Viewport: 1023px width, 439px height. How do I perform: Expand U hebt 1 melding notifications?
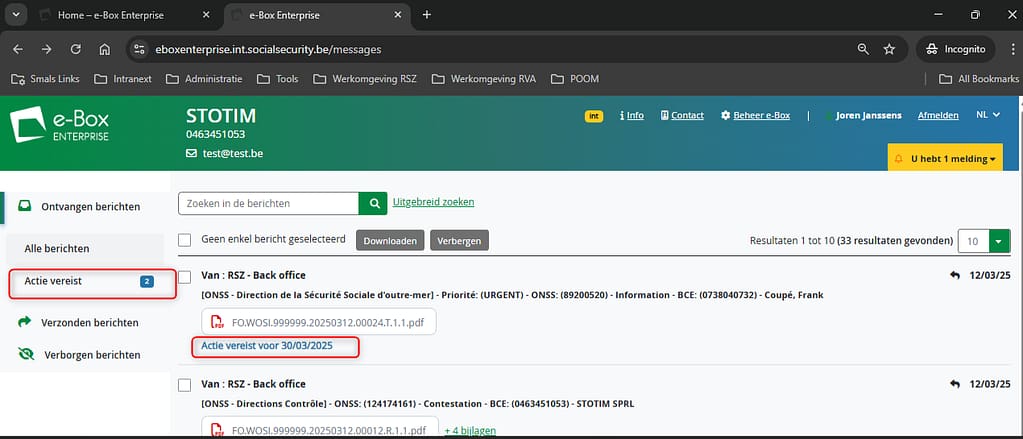pyautogui.click(x=945, y=158)
